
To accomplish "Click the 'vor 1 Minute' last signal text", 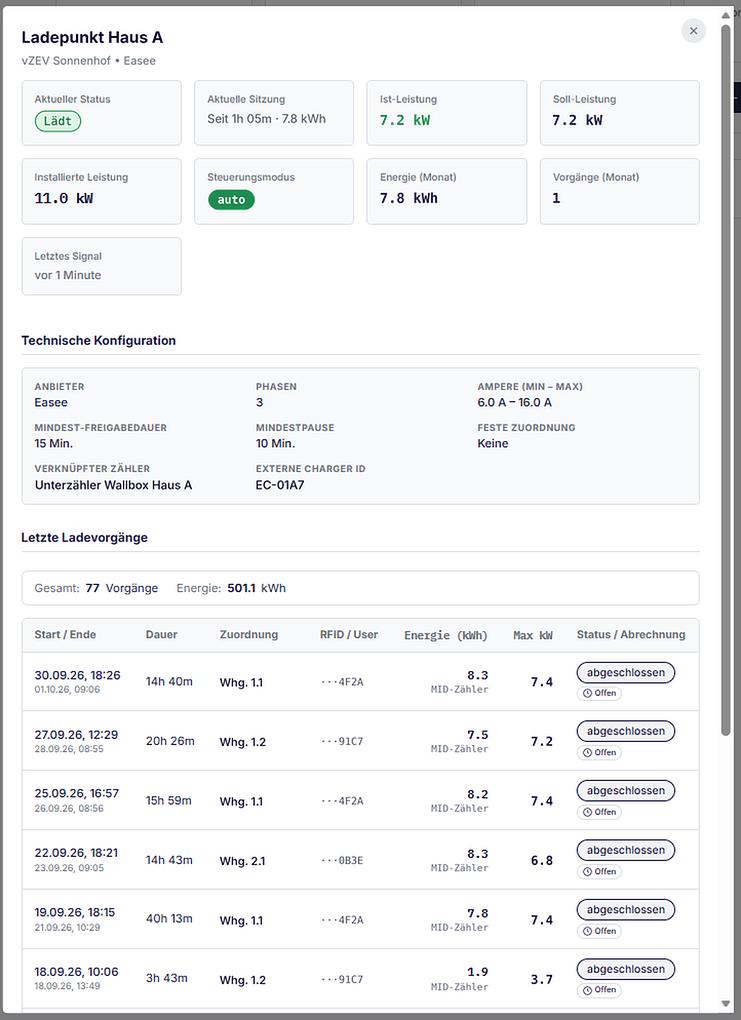I will coord(68,275).
